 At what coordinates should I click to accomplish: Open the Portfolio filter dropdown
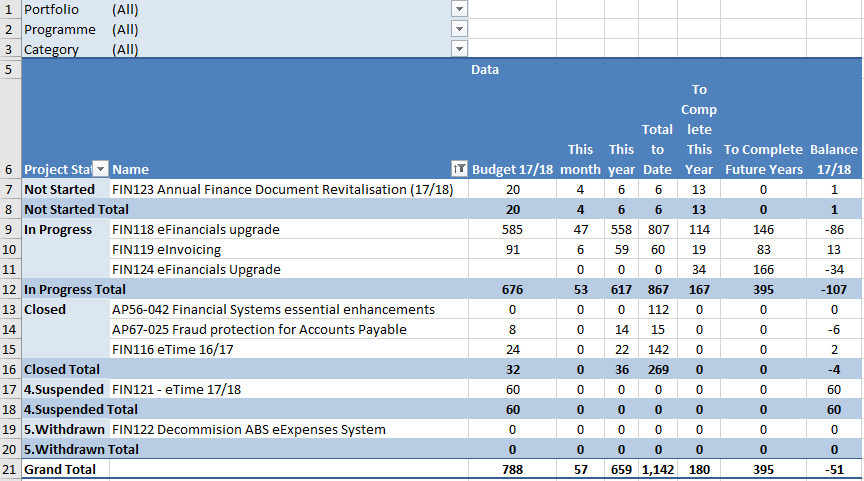[459, 9]
